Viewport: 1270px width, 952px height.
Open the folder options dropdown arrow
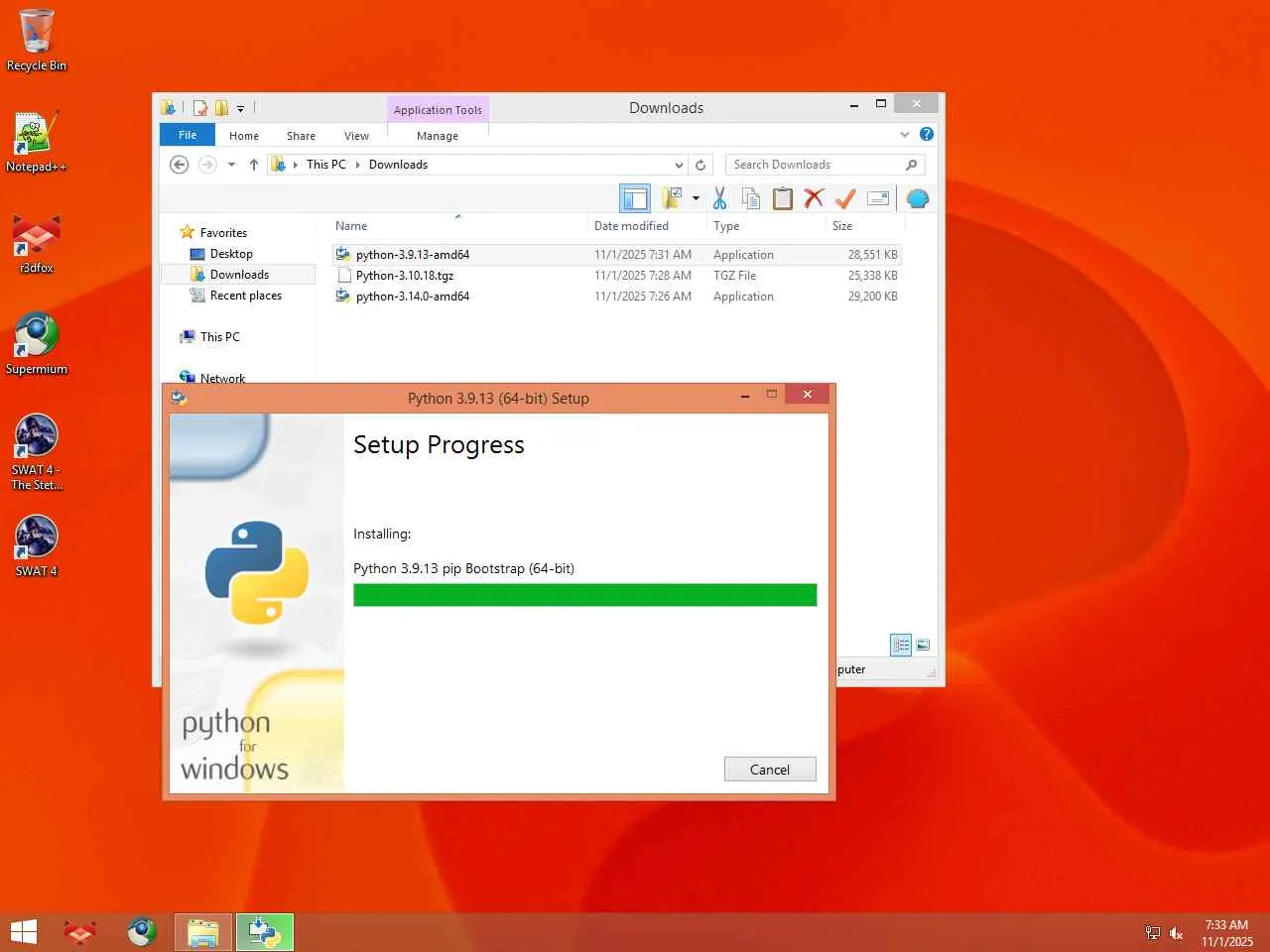tap(696, 198)
